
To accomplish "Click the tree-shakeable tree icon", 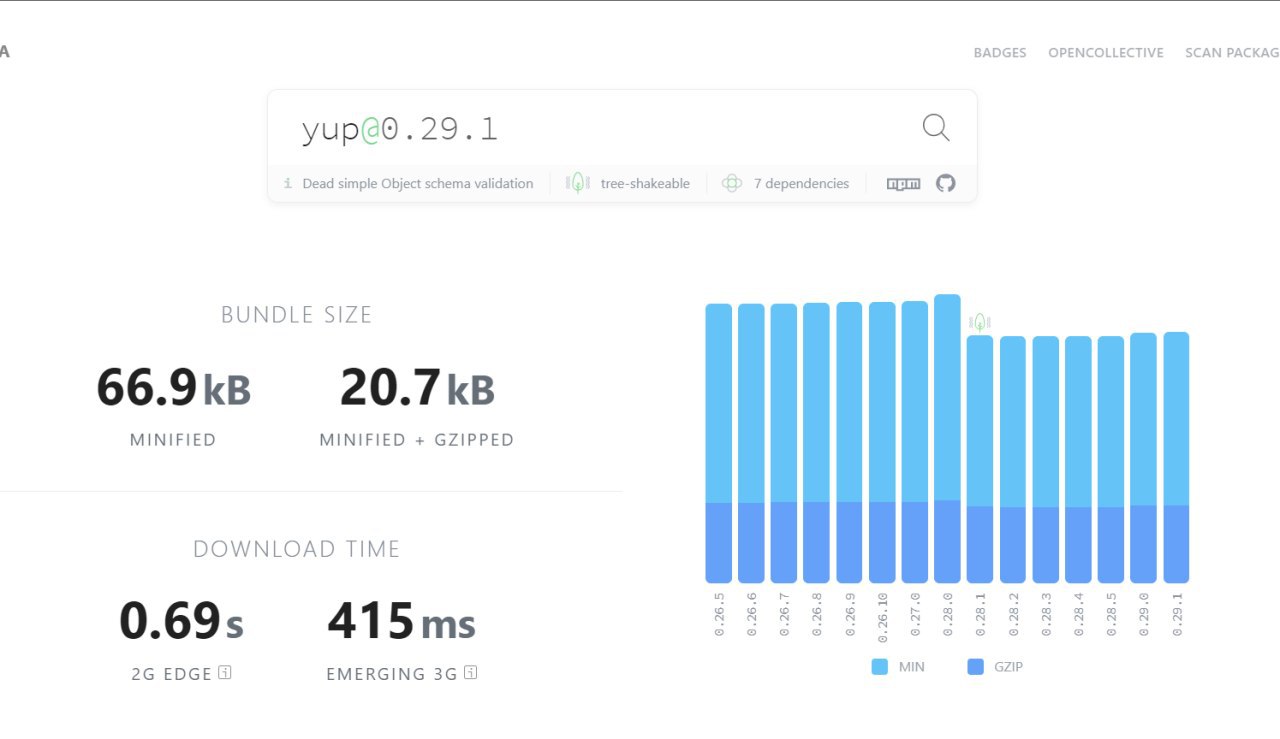I will pyautogui.click(x=577, y=183).
